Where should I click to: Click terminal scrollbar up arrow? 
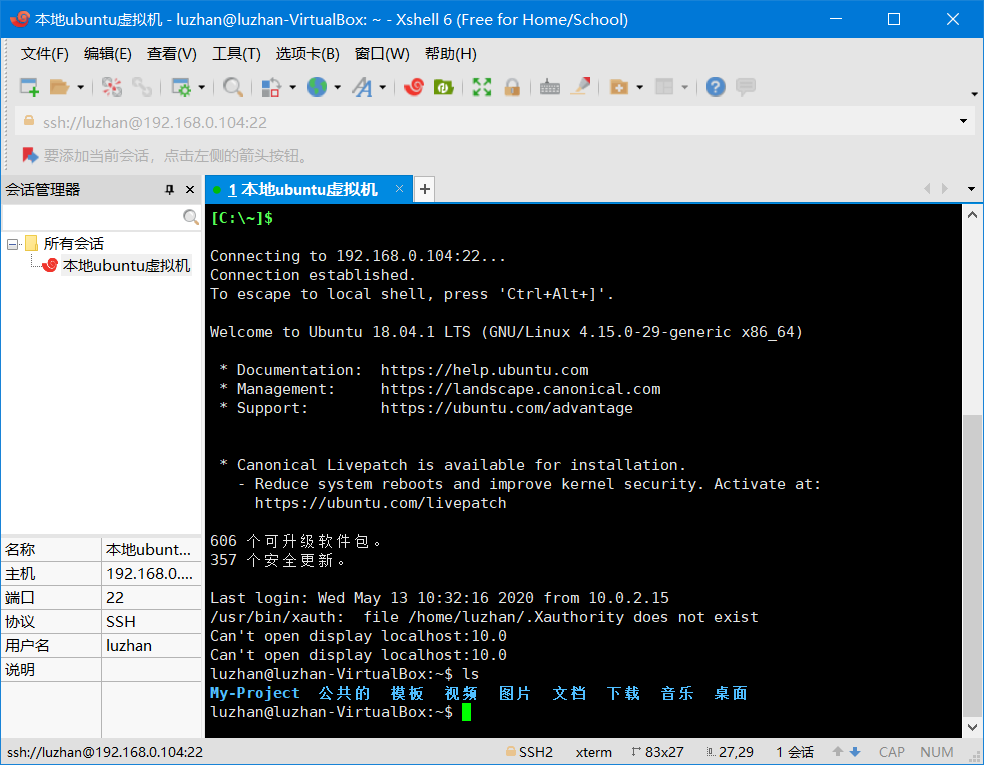[972, 215]
